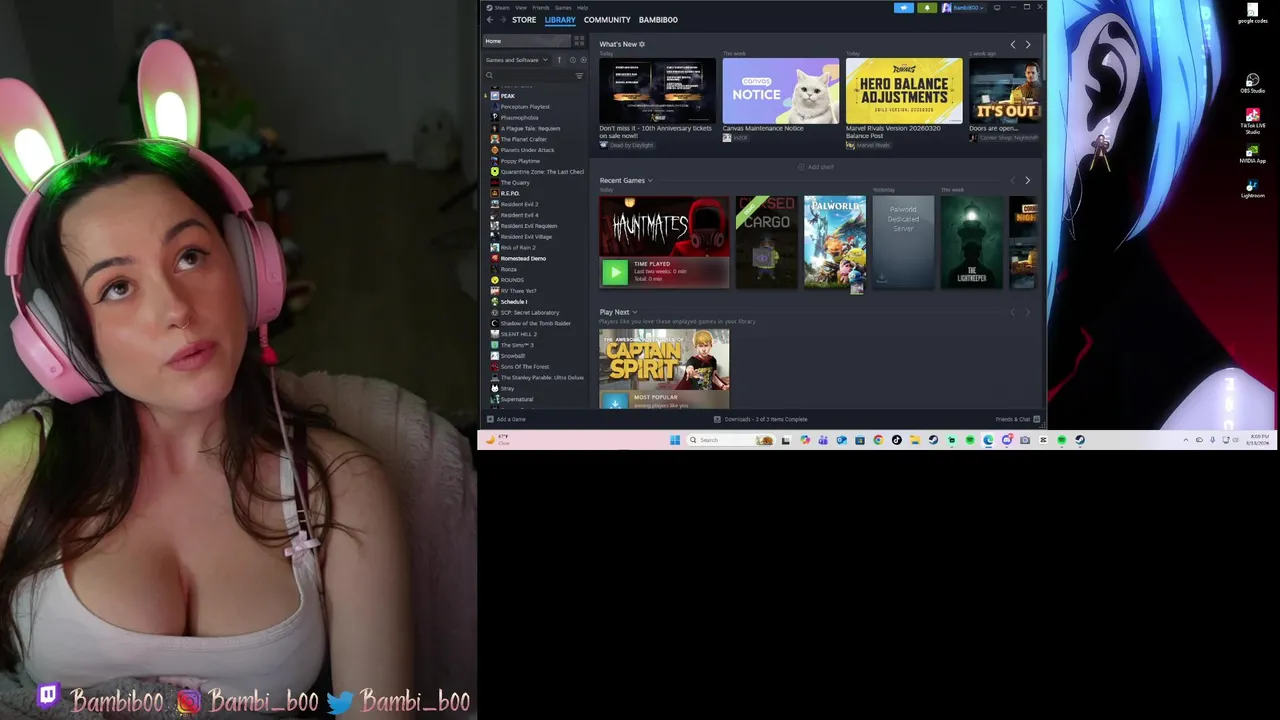This screenshot has width=1280, height=720.
Task: Open Windows Start button
Action: (675, 440)
